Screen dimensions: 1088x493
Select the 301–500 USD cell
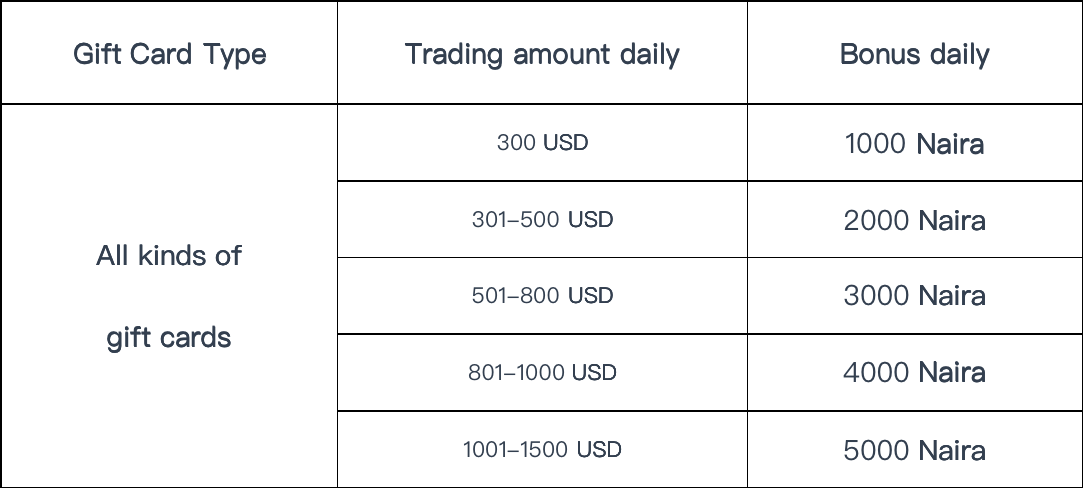click(x=542, y=219)
